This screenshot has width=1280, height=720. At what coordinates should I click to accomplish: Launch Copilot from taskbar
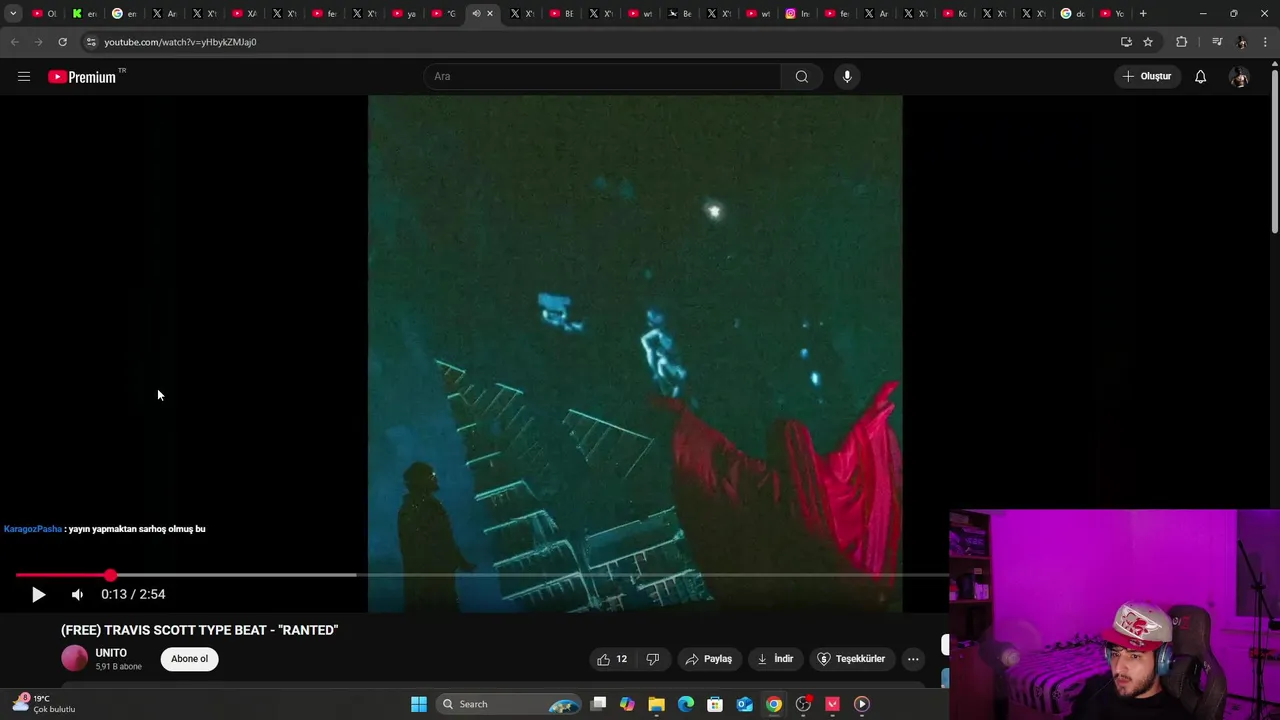[x=627, y=704]
